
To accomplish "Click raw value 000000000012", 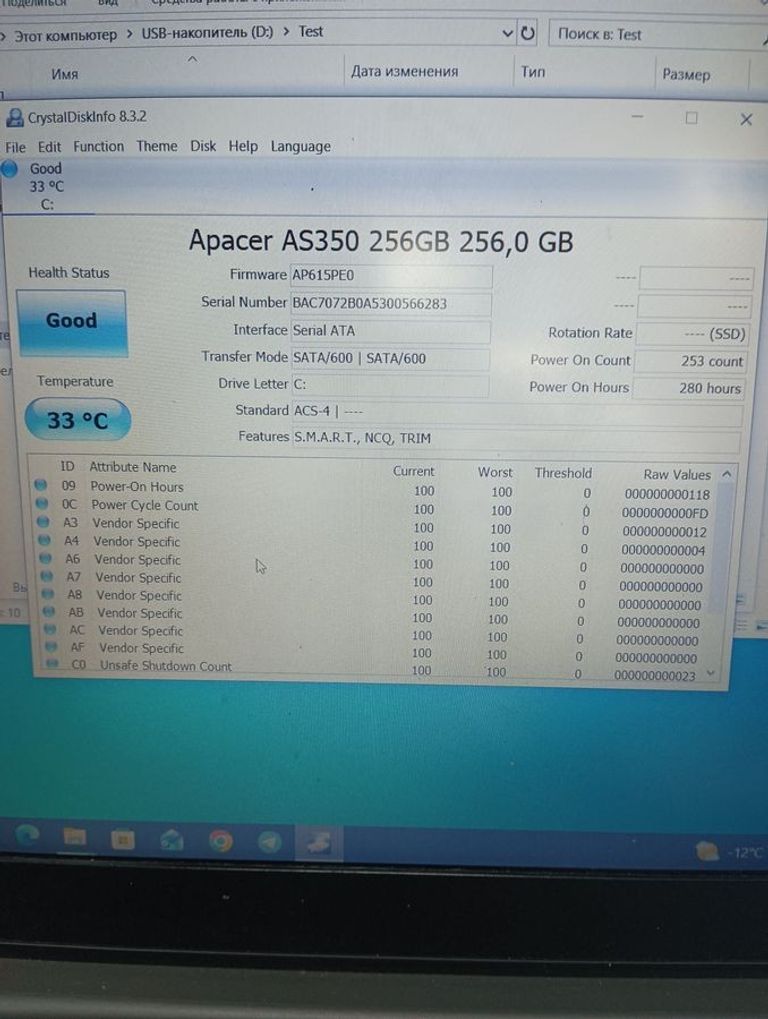I will click(664, 532).
